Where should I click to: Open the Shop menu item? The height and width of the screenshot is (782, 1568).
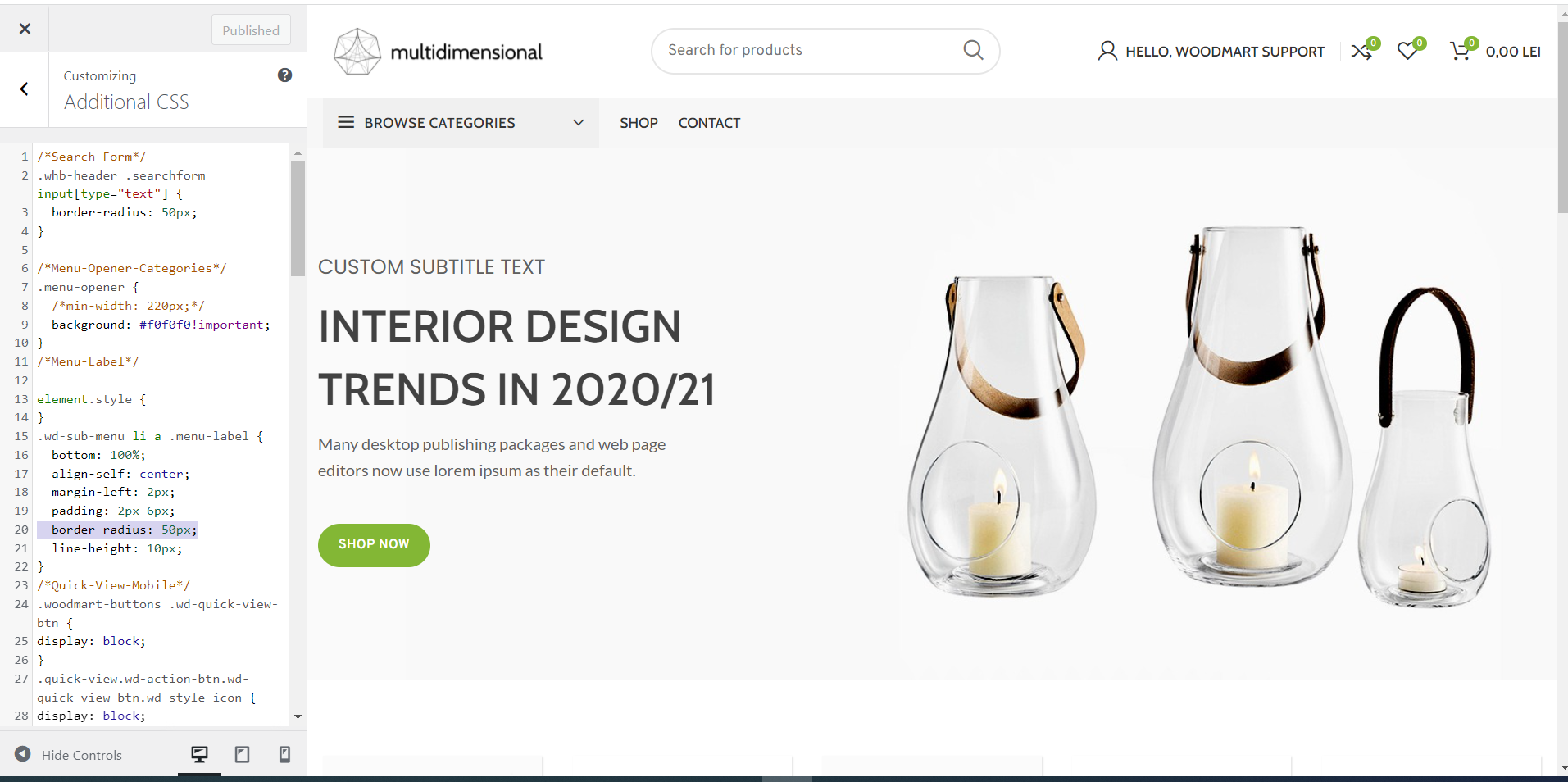pos(639,123)
